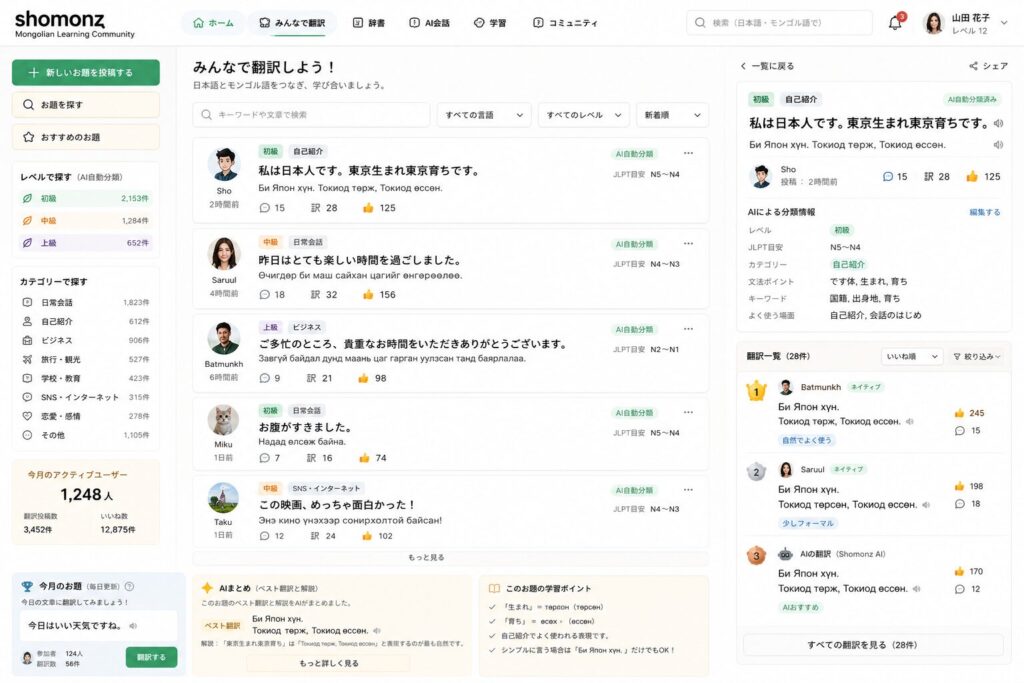Screen dimensions: 1024x683
Task: Play audio of Batmunkh's translation
Action: [x=910, y=422]
